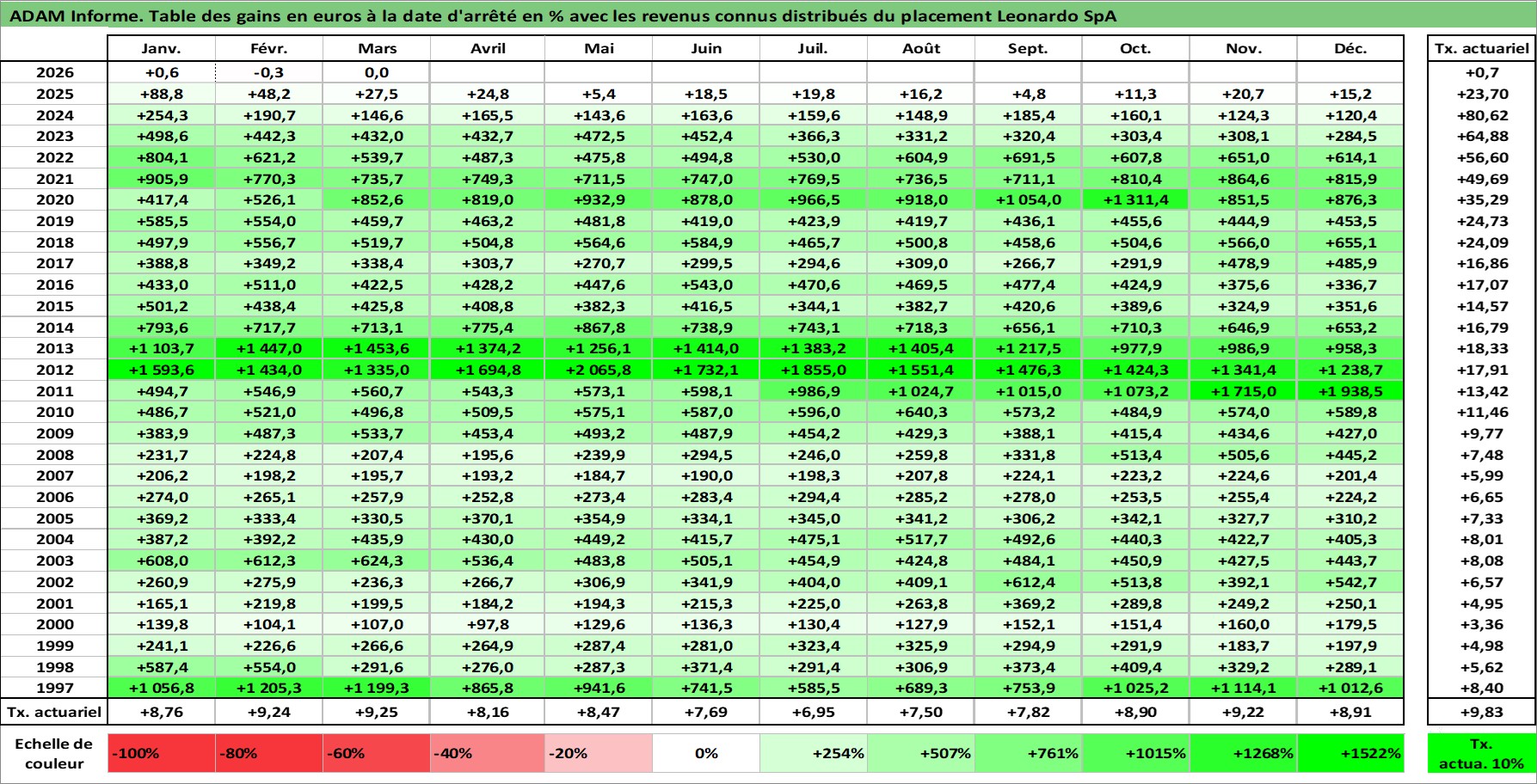Click the '+8,76' actuarial rate under Janv.
Screen dimensions: 1537x784
[162, 712]
